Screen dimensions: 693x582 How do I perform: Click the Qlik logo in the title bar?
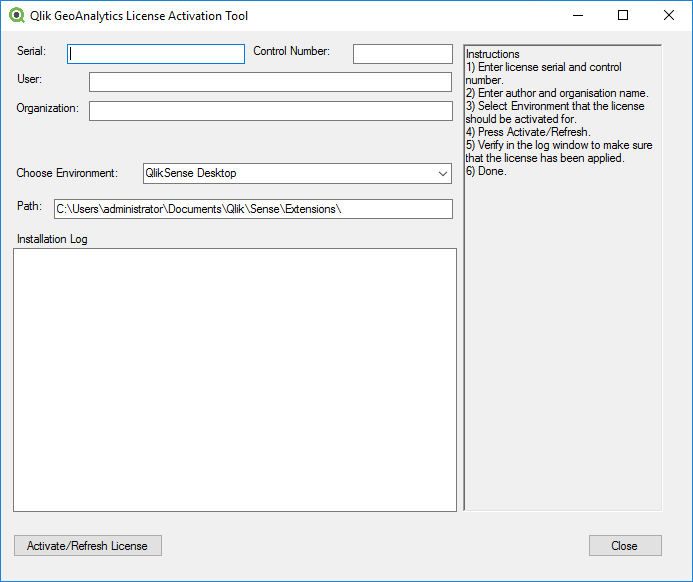pos(16,16)
